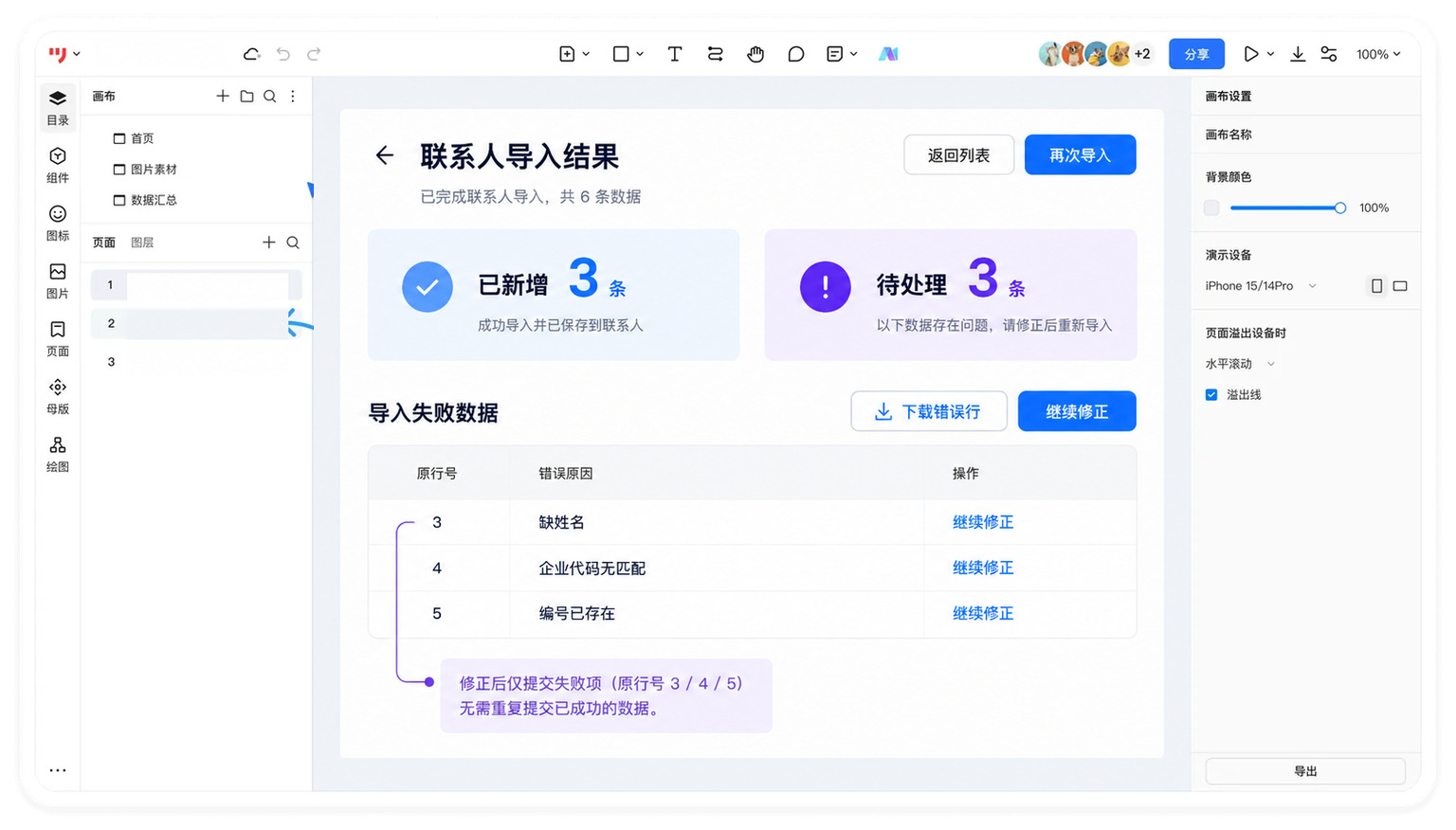Redo the last action
Image resolution: width=1456 pixels, height=830 pixels.
coord(314,54)
